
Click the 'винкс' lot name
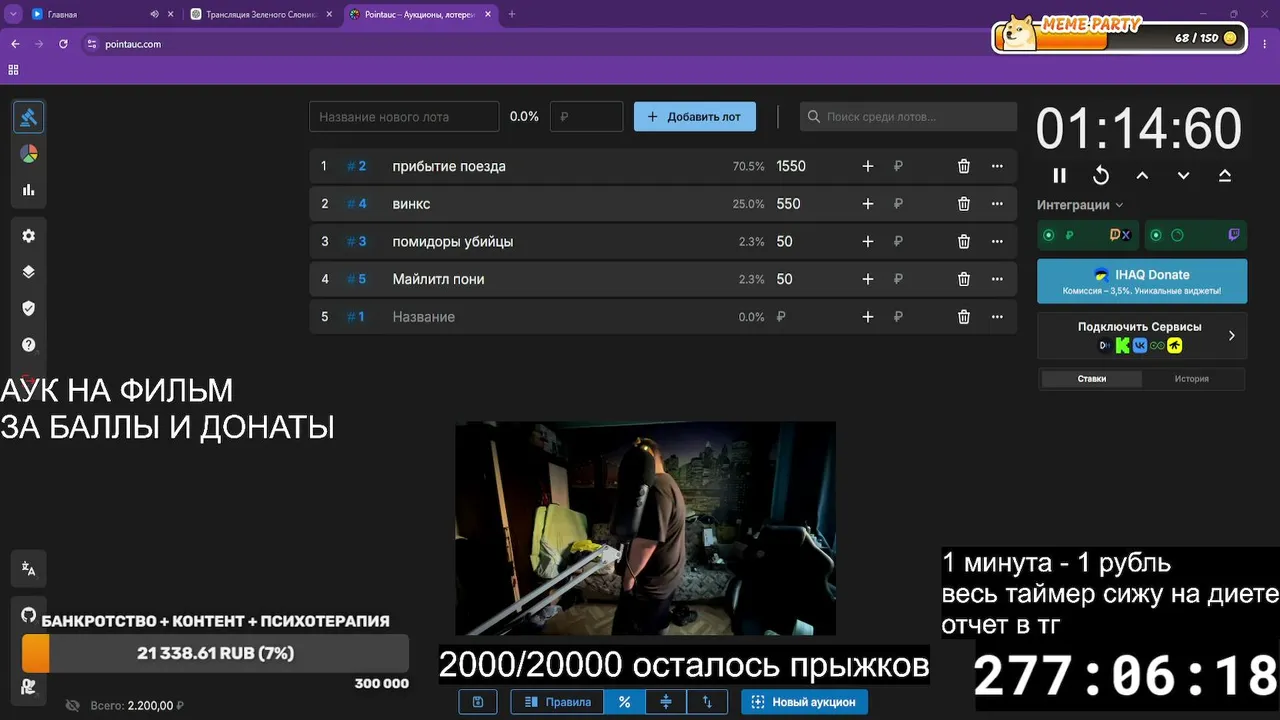(x=411, y=204)
